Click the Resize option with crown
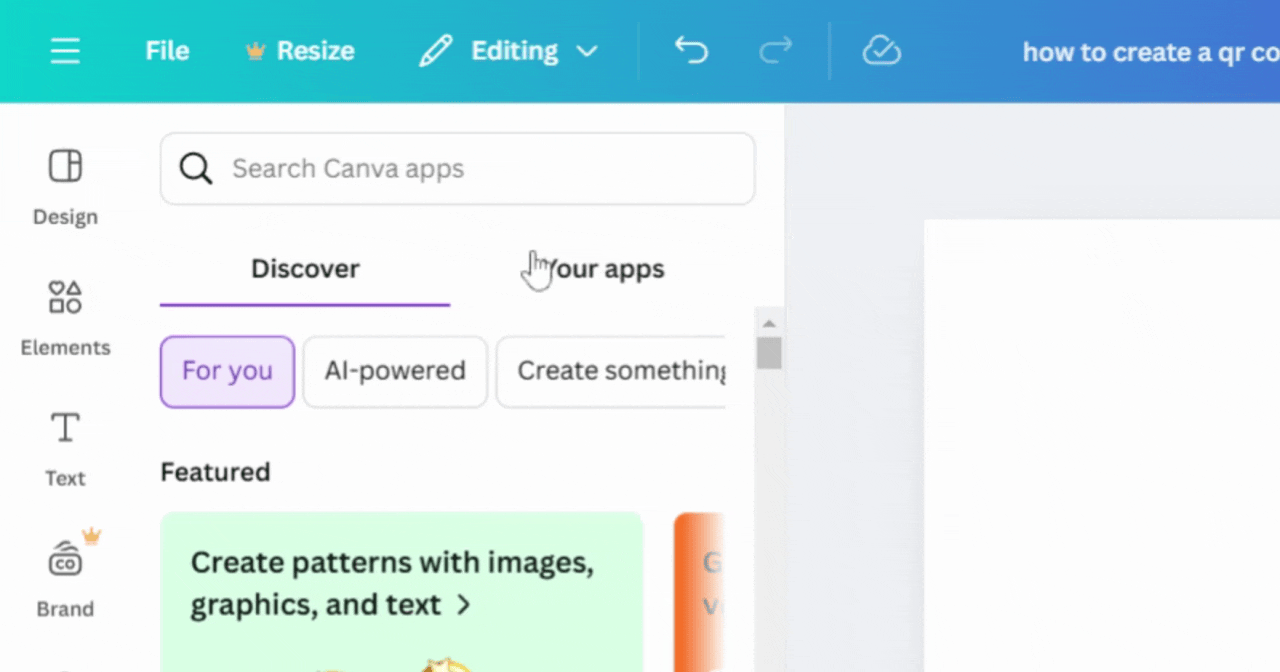The height and width of the screenshot is (672, 1280). 300,51
